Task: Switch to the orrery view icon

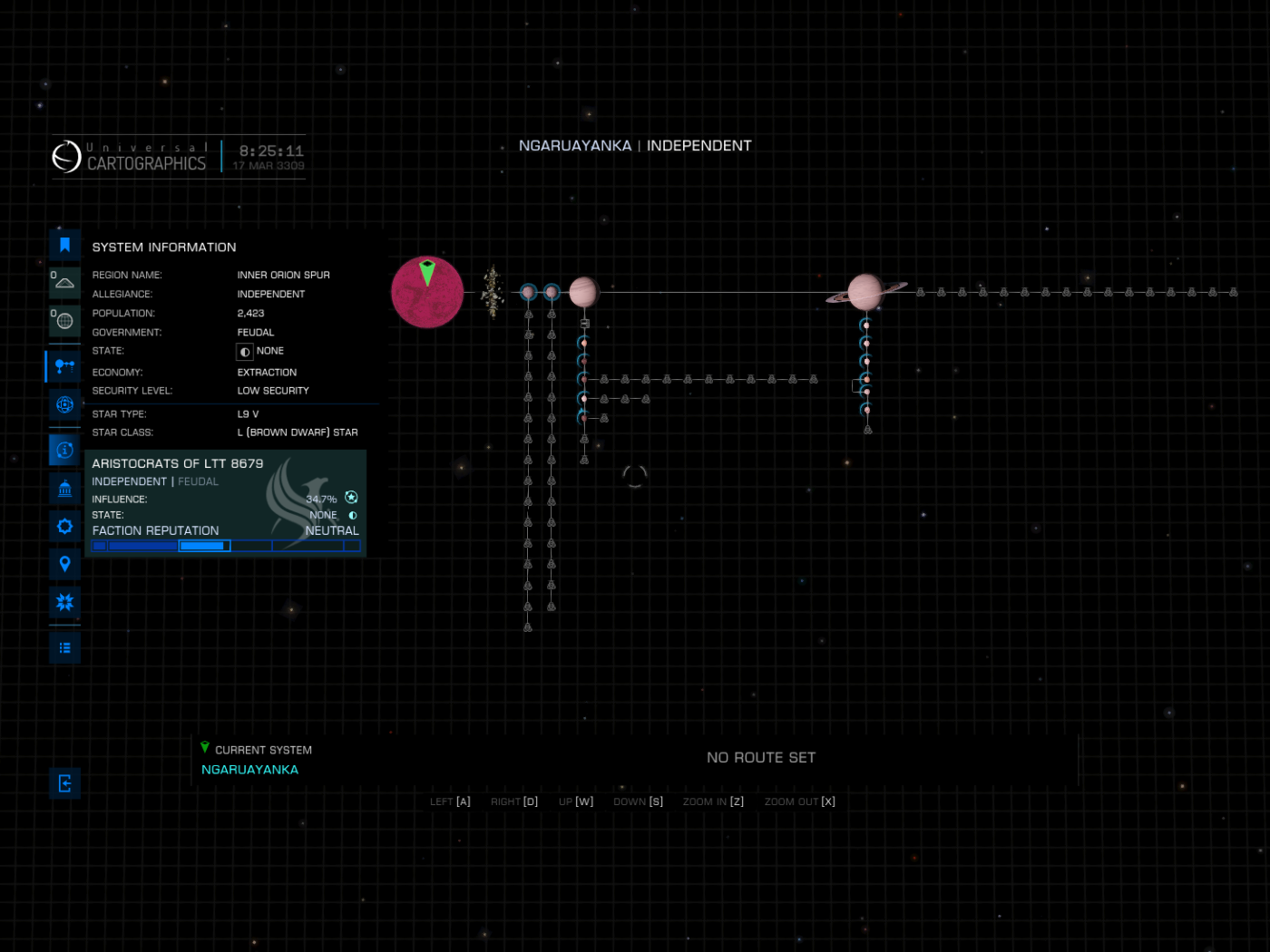Action: (64, 404)
